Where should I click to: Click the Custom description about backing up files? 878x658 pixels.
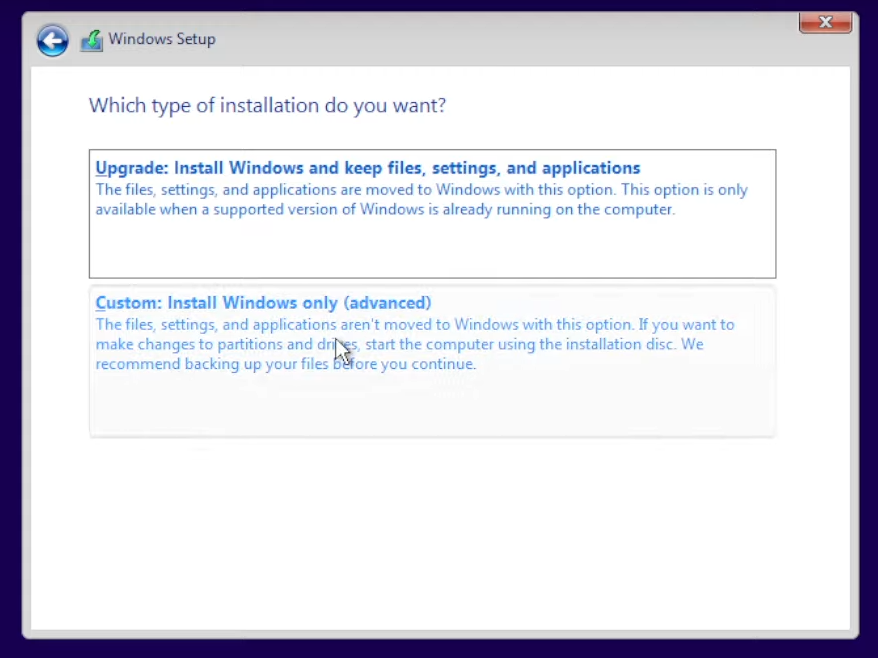[414, 344]
